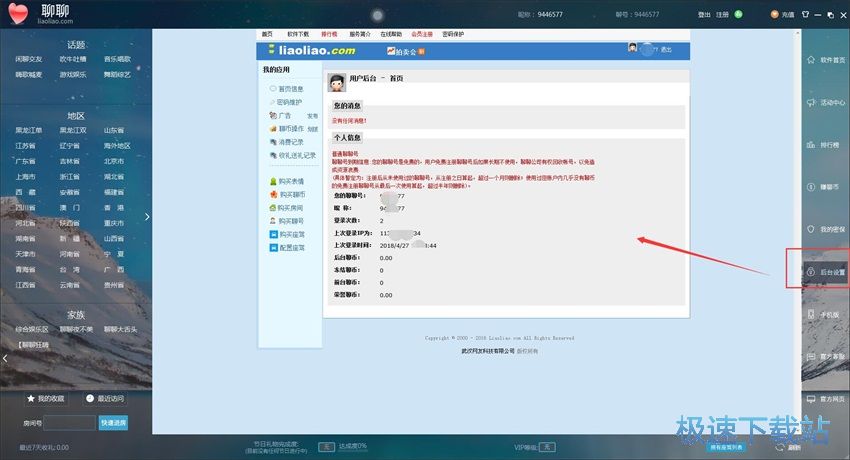
Task: Click the 广告 icon in 我的应用
Action: click(273, 115)
